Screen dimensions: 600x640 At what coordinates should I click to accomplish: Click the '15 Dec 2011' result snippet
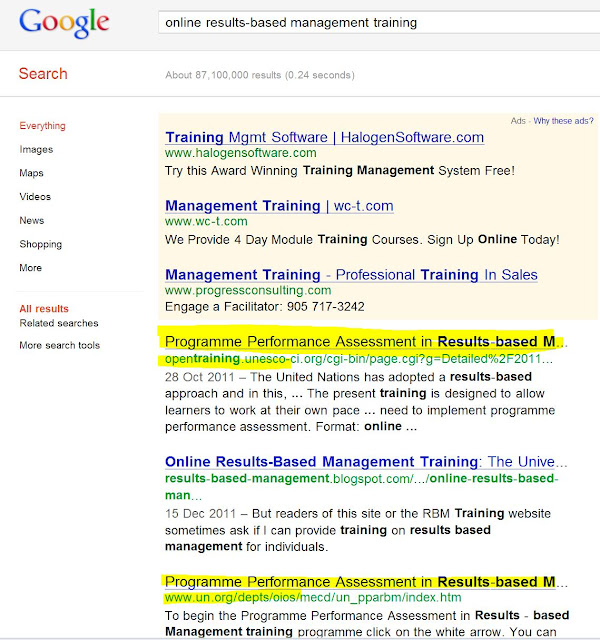tap(358, 530)
